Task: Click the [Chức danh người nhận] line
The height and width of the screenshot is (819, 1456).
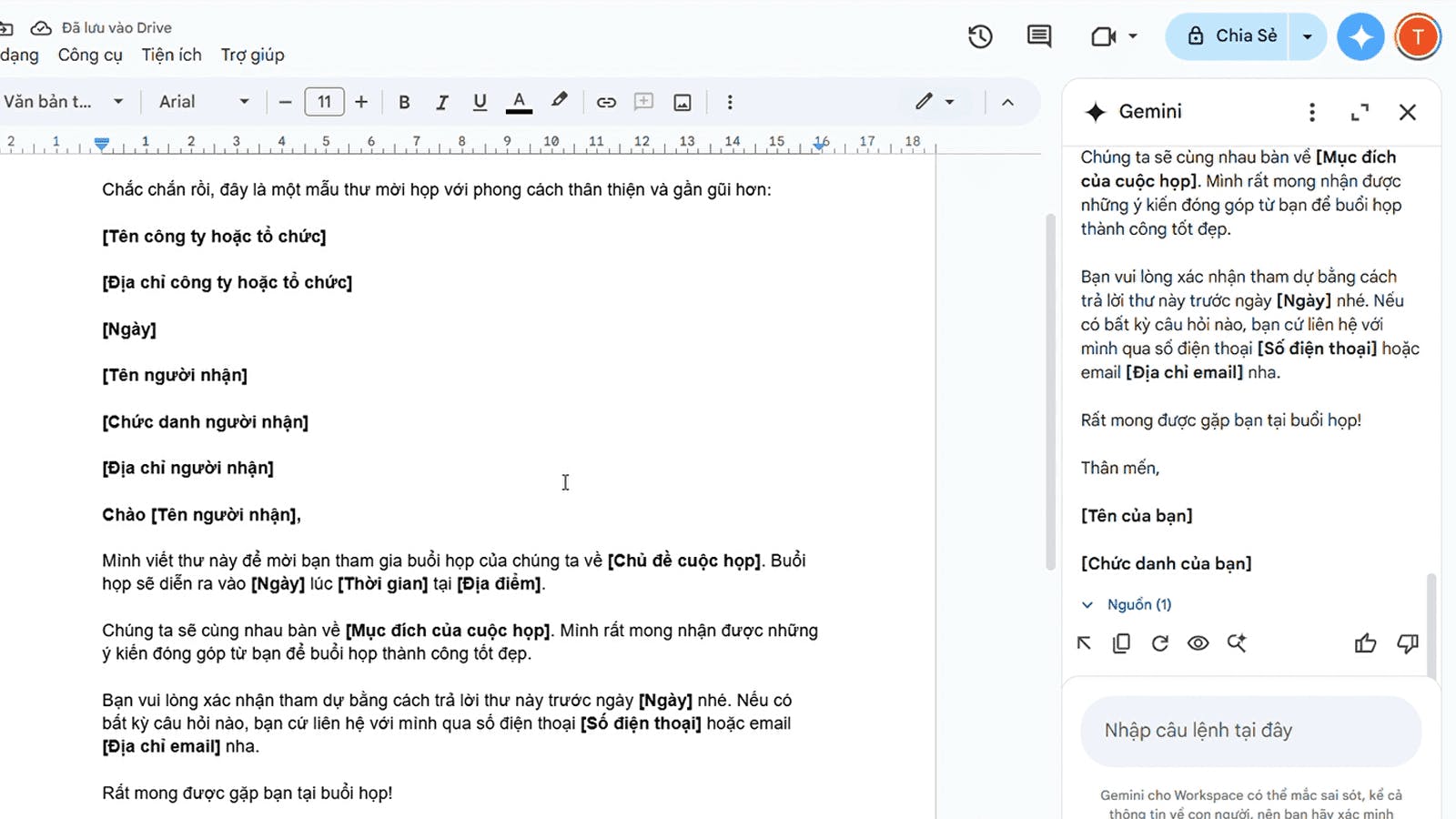Action: [x=205, y=422]
